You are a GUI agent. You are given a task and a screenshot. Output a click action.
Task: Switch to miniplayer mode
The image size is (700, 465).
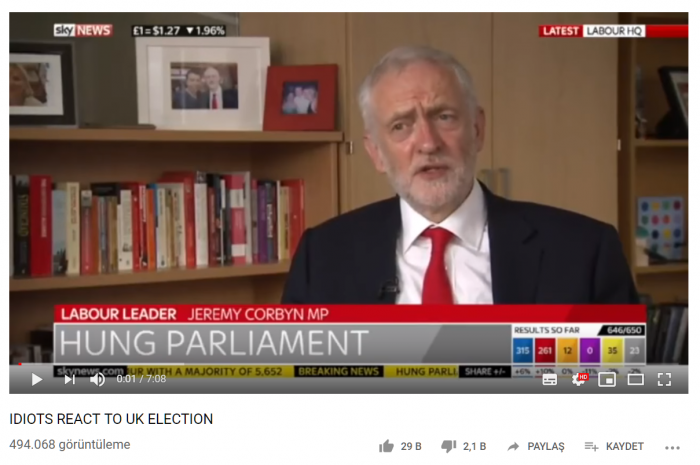coord(607,380)
